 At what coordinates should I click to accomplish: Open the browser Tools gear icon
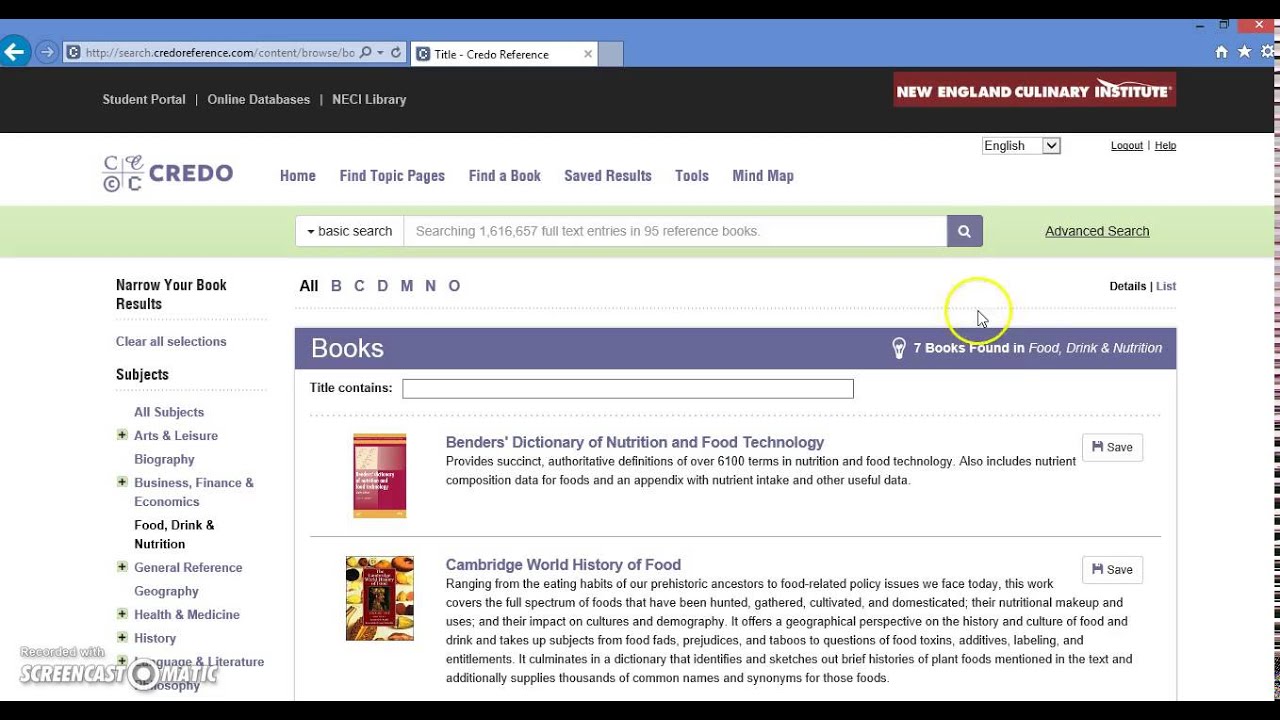click(1268, 52)
